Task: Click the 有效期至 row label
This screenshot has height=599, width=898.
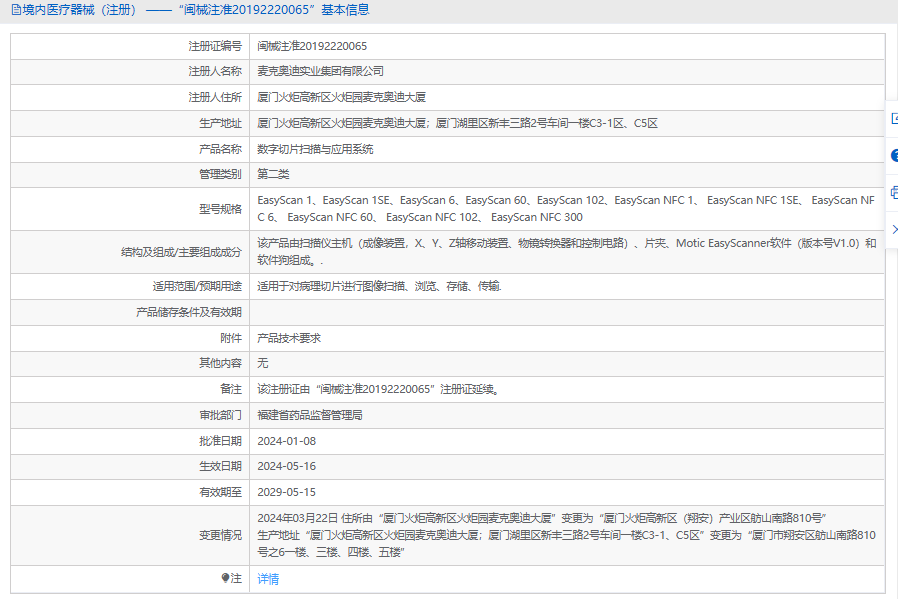Action: coord(220,492)
